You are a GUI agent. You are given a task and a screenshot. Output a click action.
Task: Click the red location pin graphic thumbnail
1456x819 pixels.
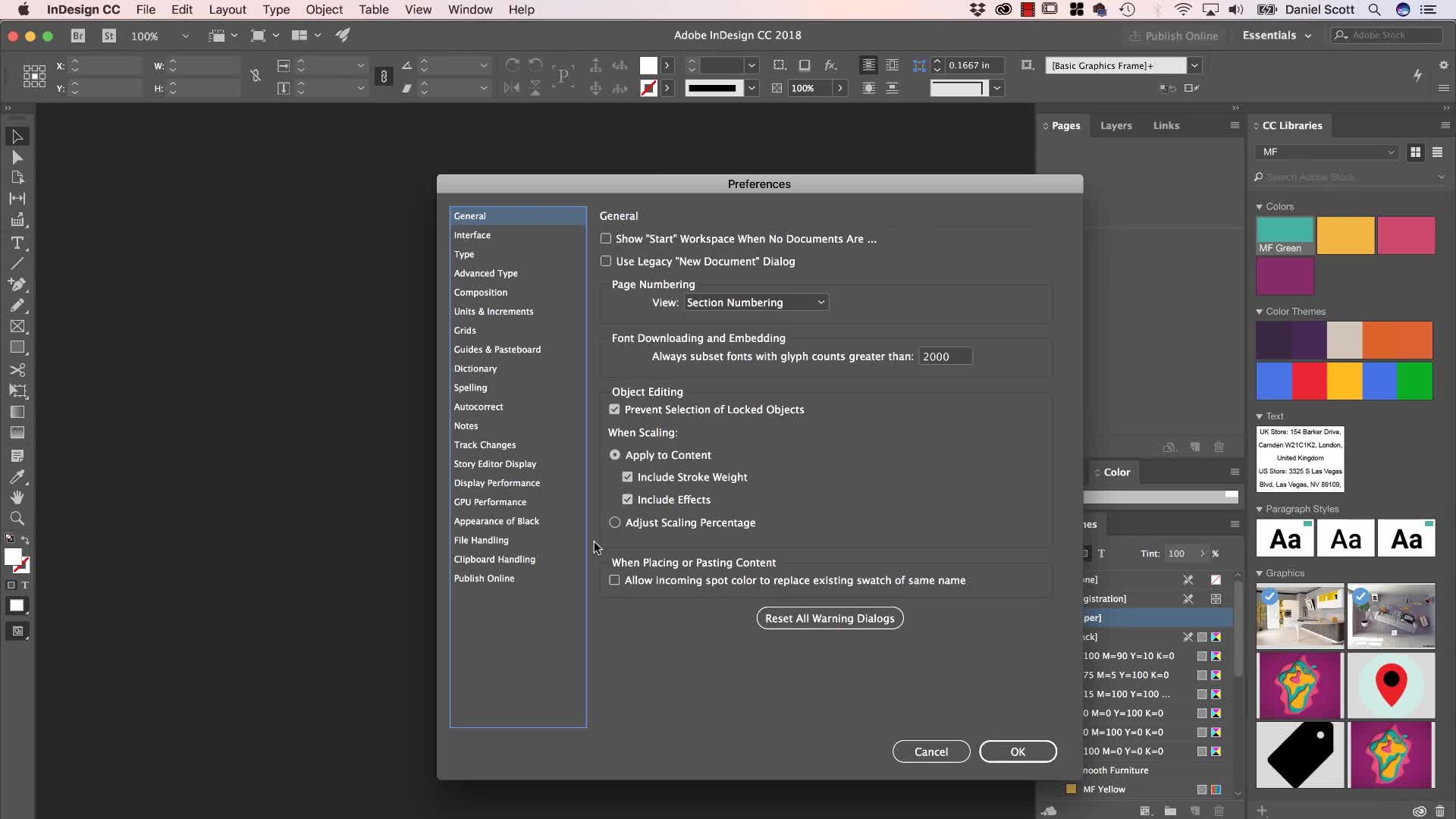pos(1391,686)
